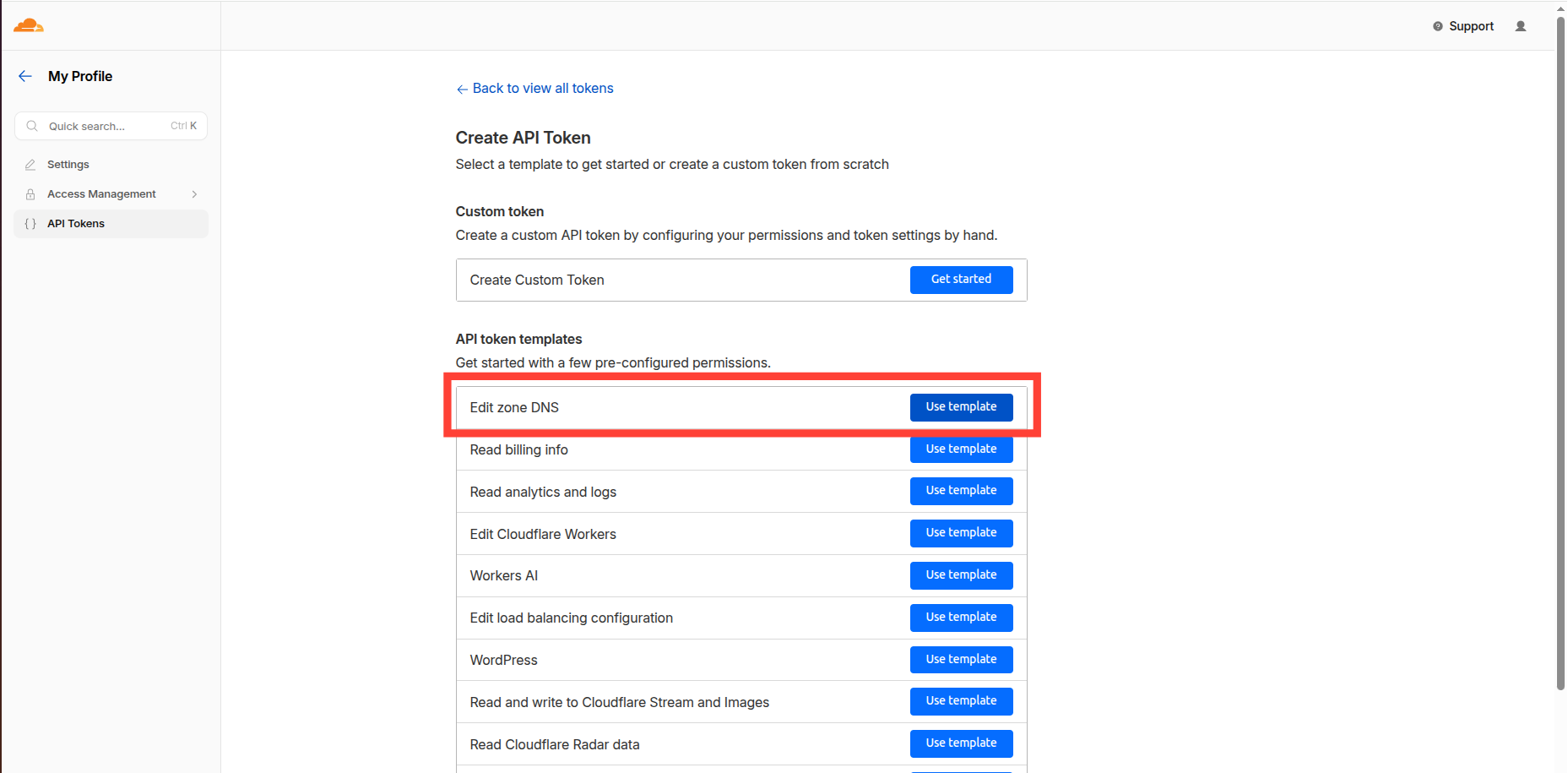Click the Edit load balancing configuration label

click(572, 618)
